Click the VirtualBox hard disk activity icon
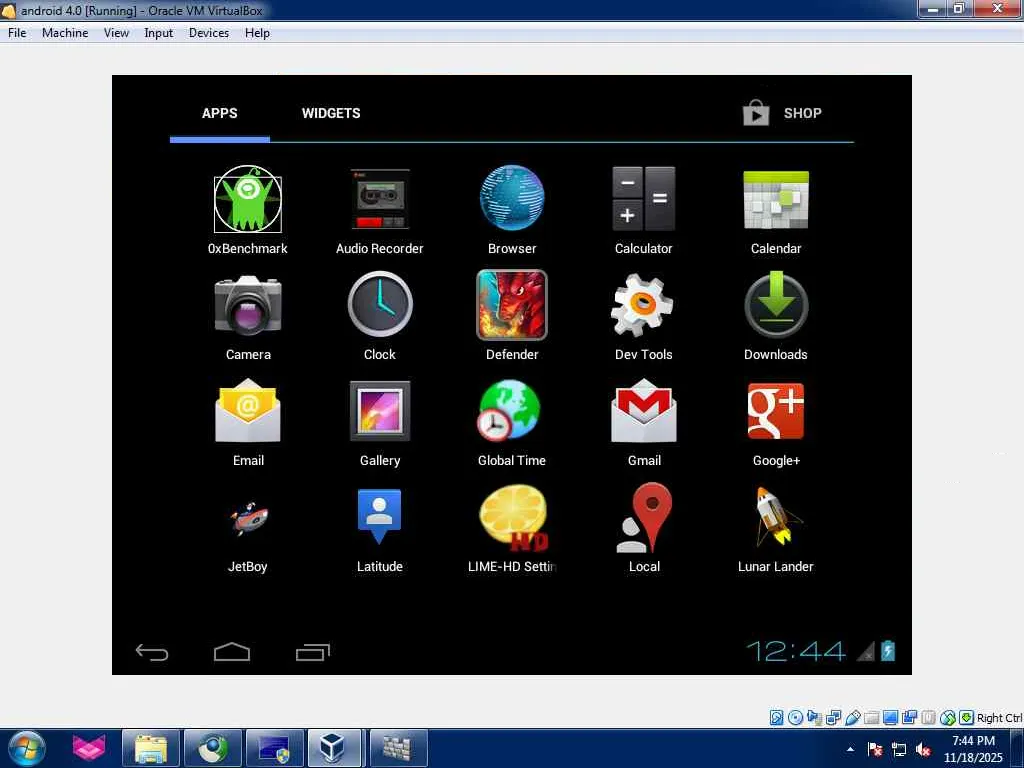The image size is (1024, 768). (x=776, y=718)
